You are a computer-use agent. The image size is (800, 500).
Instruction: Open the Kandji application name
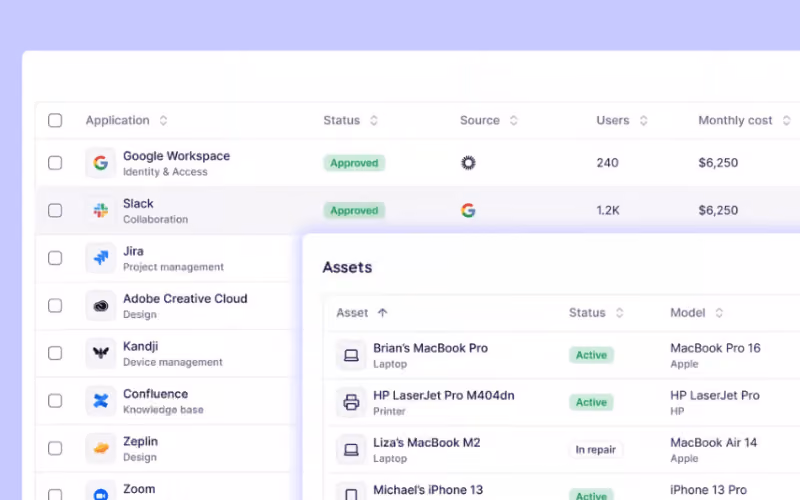[x=141, y=346]
